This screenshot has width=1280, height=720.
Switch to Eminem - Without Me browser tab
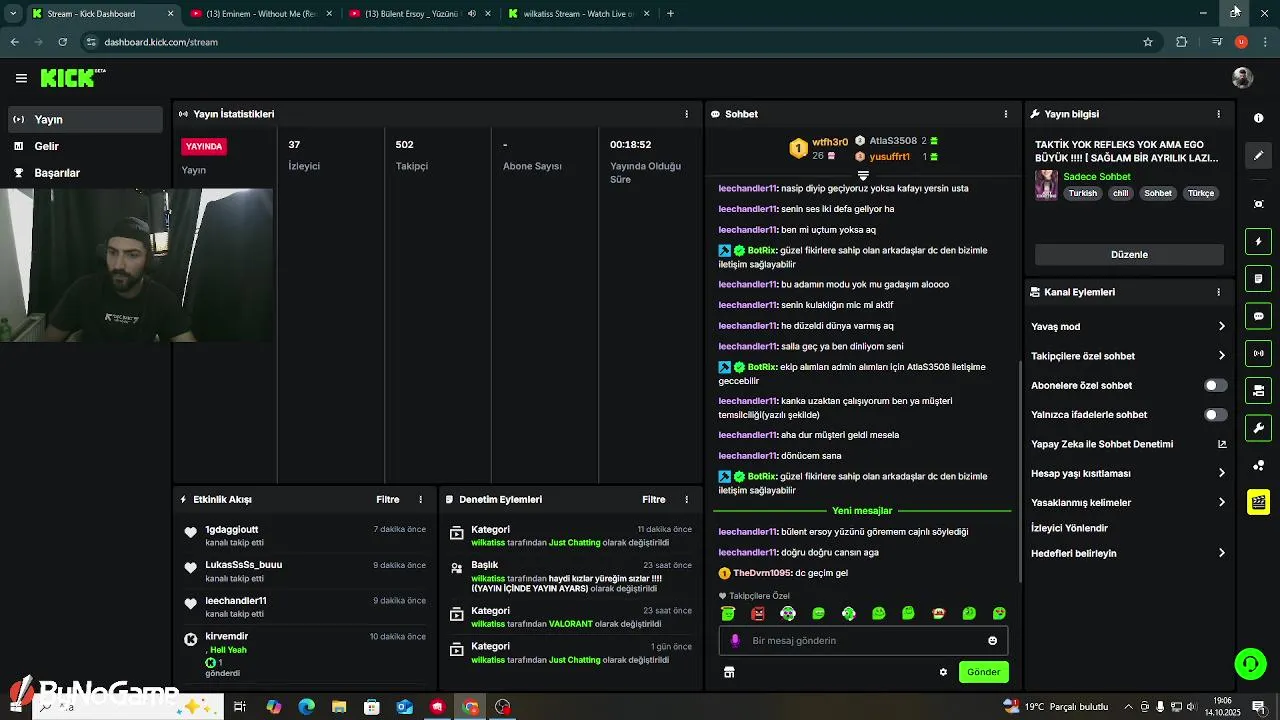click(259, 13)
